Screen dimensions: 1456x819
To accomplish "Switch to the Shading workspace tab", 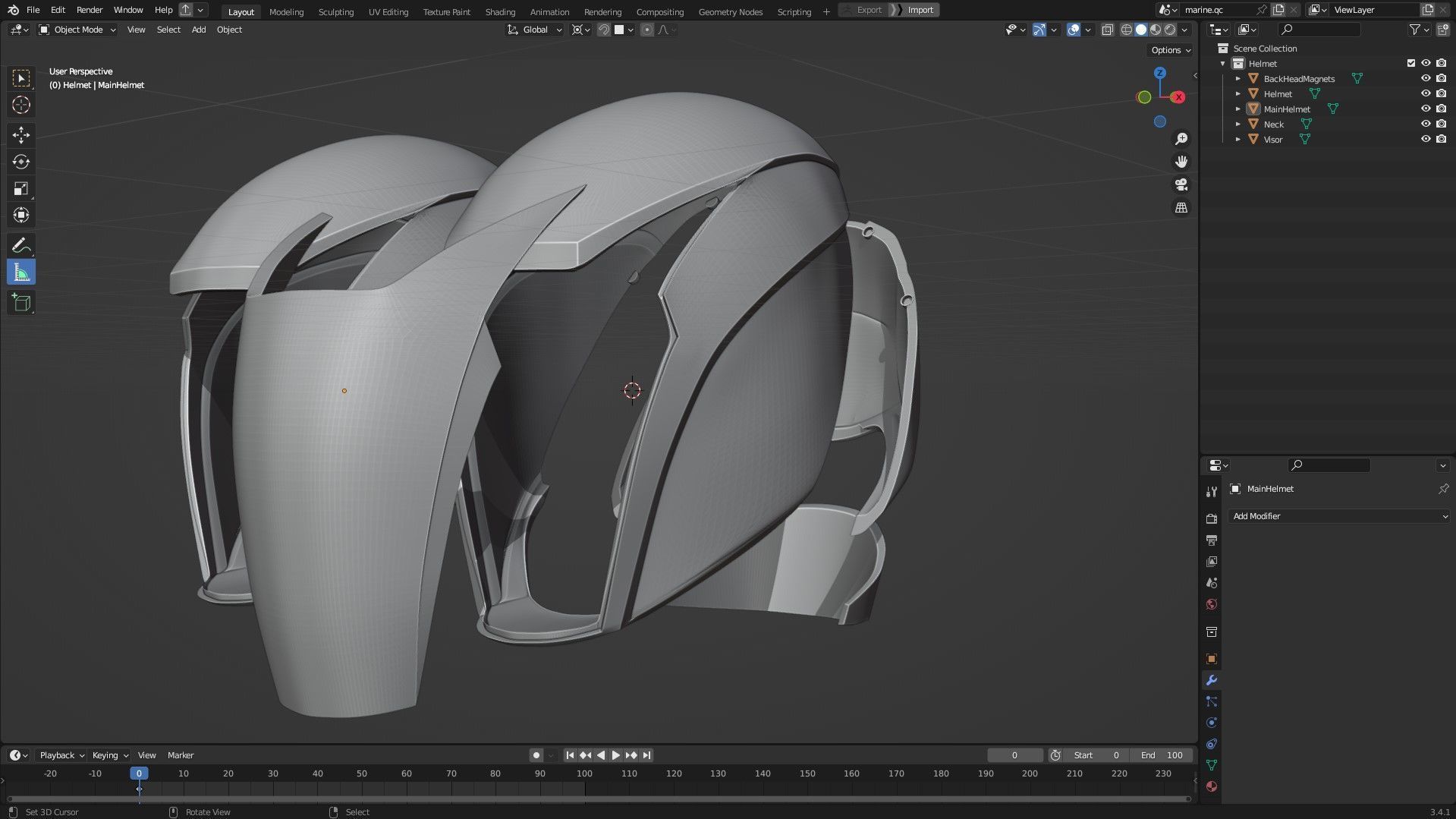I will click(x=500, y=11).
